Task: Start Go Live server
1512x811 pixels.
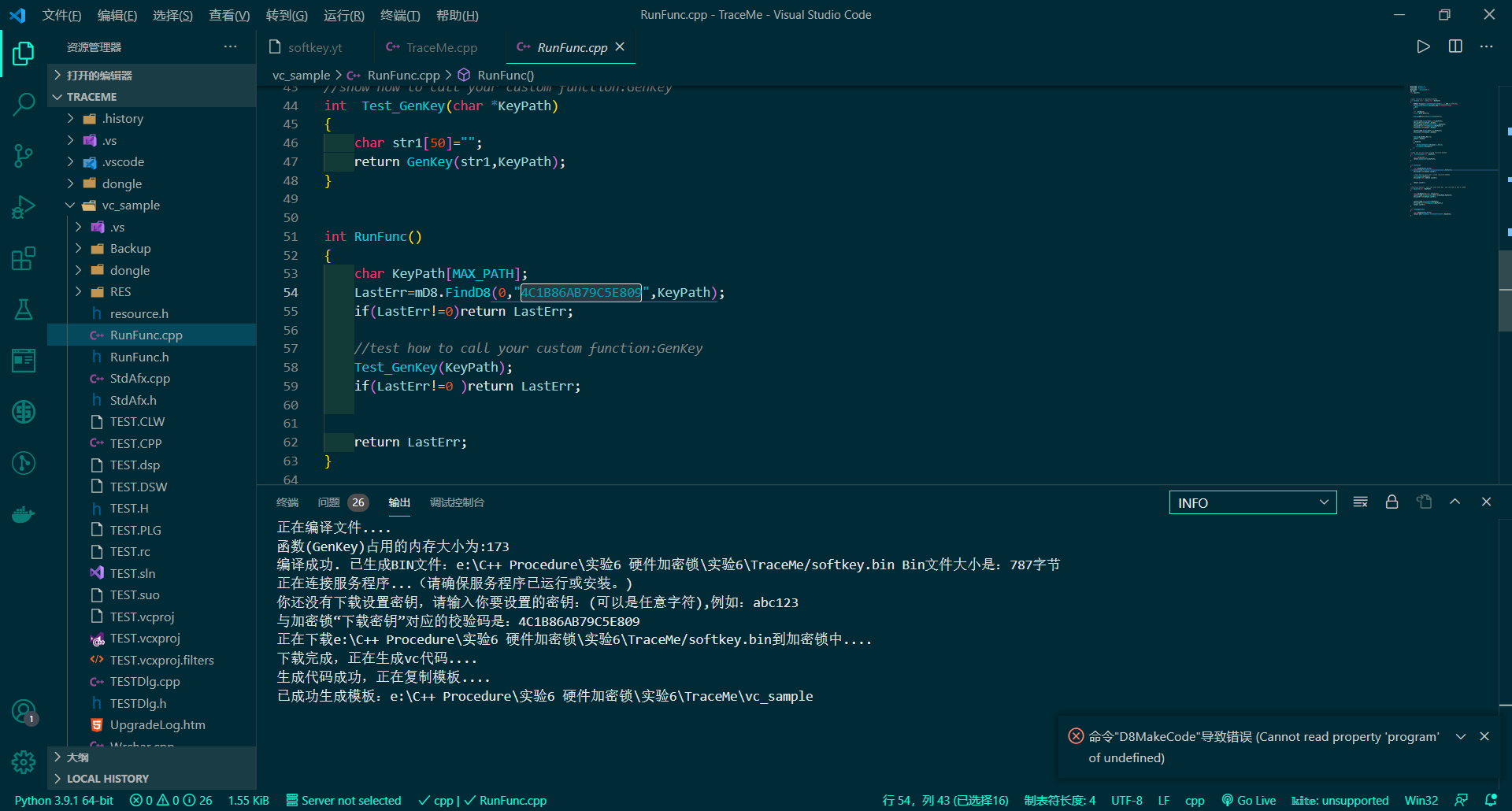Action: (x=1248, y=800)
